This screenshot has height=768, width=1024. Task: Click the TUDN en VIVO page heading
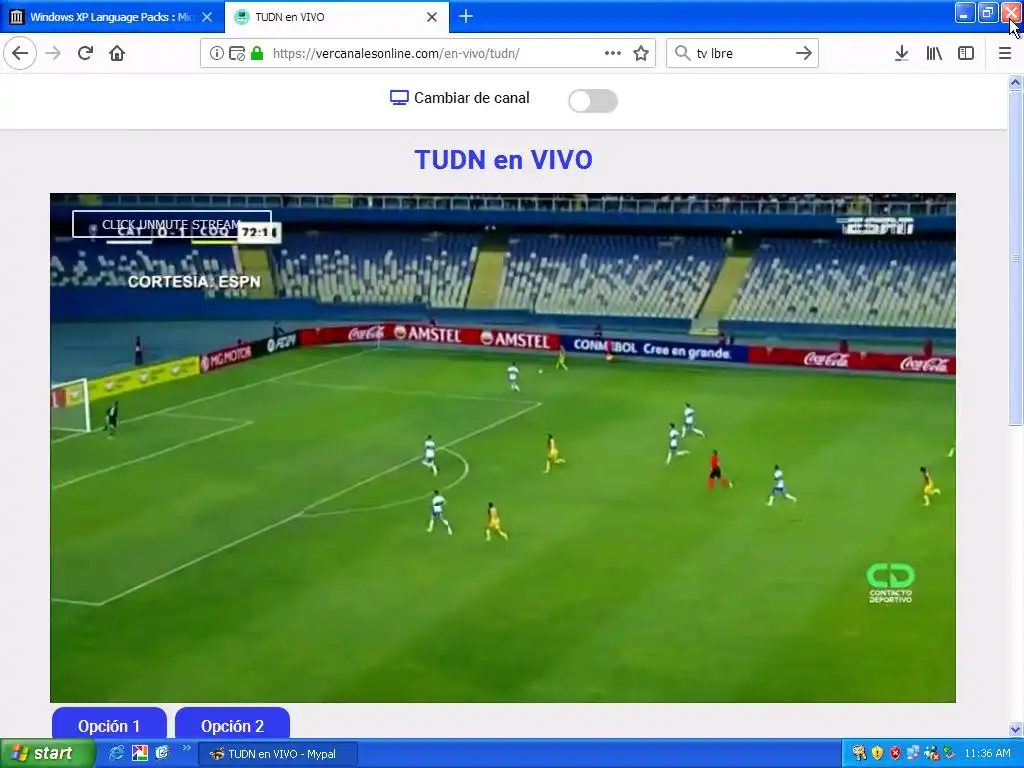(x=504, y=160)
